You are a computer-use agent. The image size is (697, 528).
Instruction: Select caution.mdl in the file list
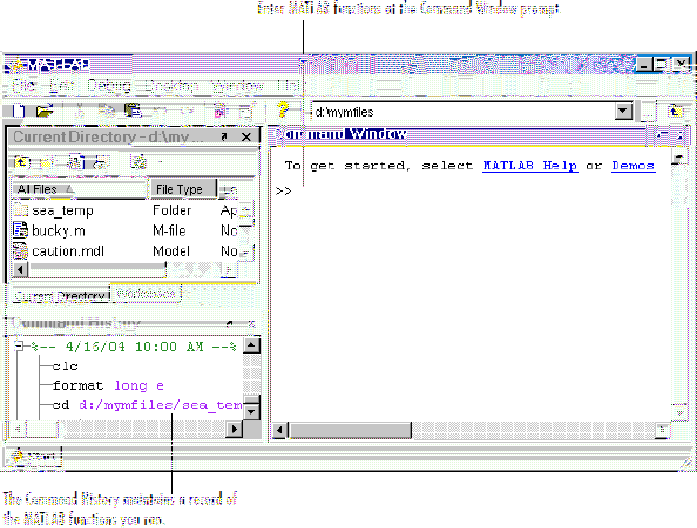(x=67, y=251)
